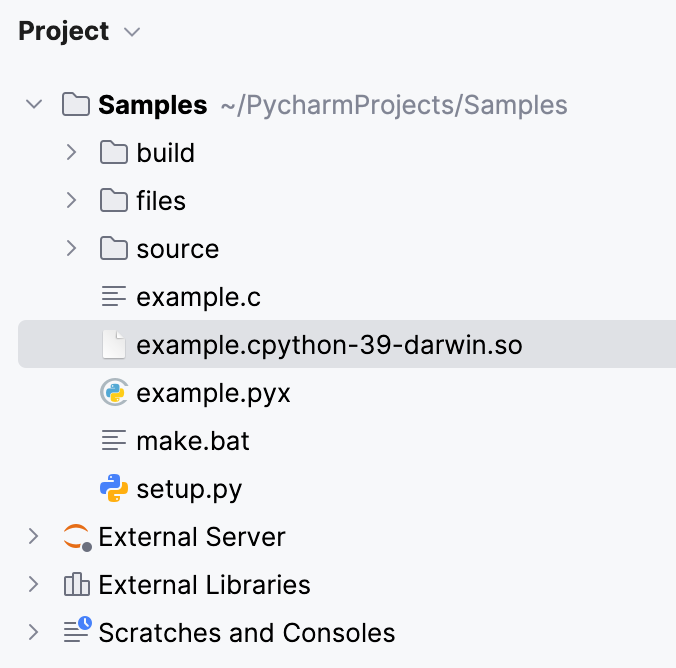Expand the build folder
This screenshot has width=676, height=668.
click(x=71, y=153)
